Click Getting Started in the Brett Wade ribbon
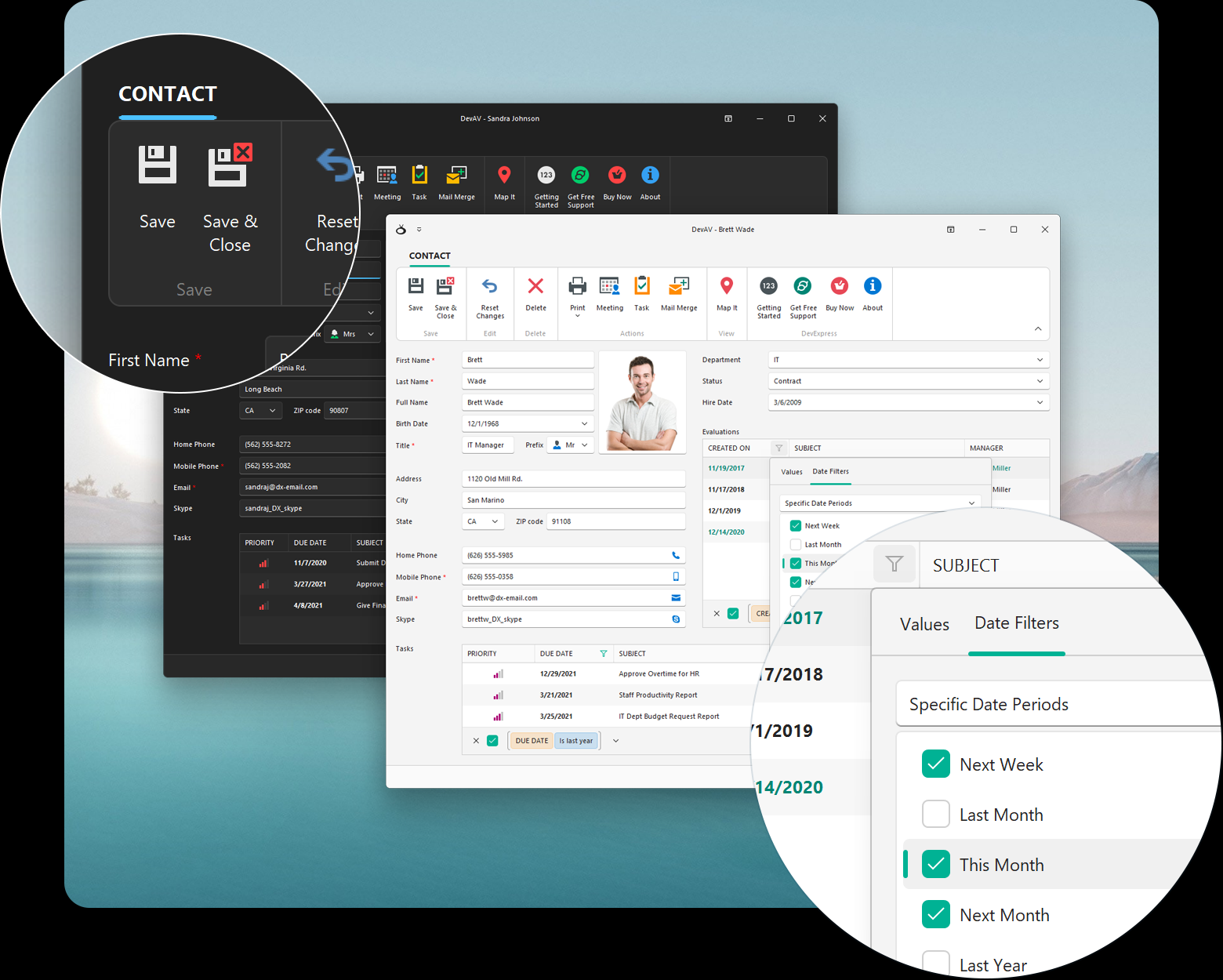1223x980 pixels. pyautogui.click(x=769, y=298)
